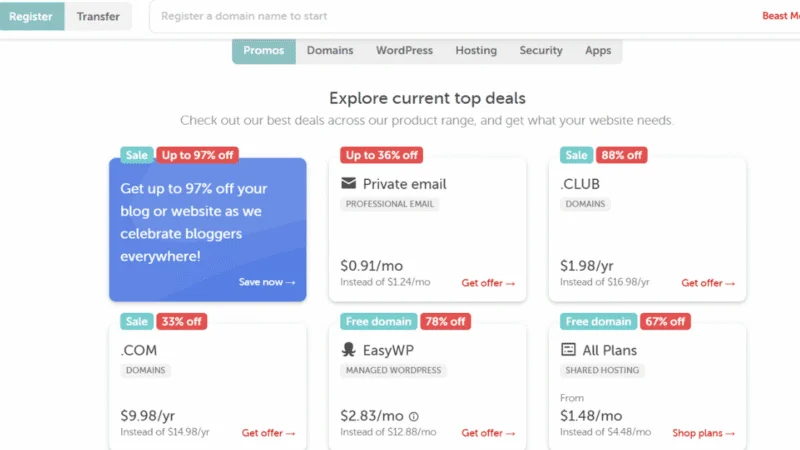Click the 'Free domain' badge on All Plans card
Screen dimensions: 800x450
click(x=598, y=321)
